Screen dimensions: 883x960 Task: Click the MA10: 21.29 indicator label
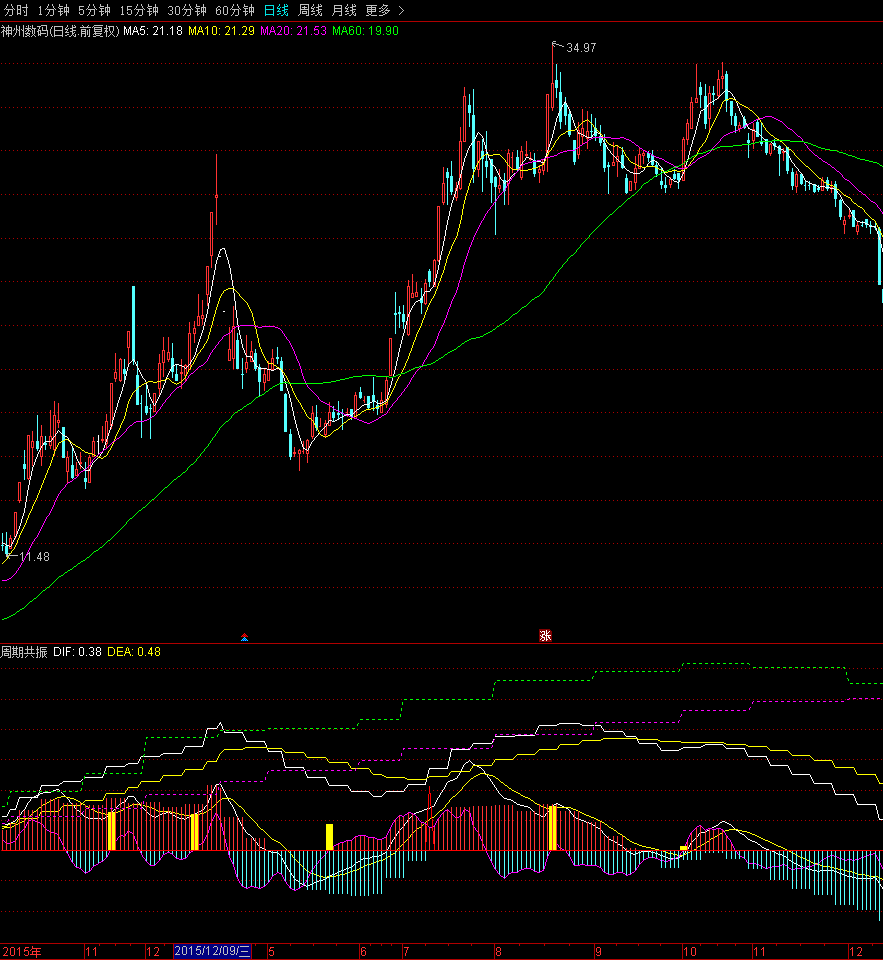tap(221, 31)
